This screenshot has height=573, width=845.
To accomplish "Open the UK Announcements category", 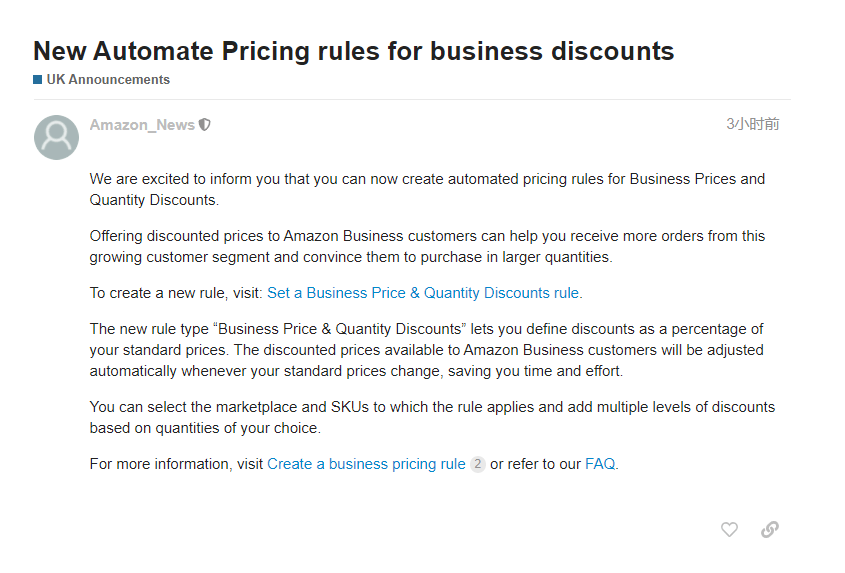I will point(108,80).
